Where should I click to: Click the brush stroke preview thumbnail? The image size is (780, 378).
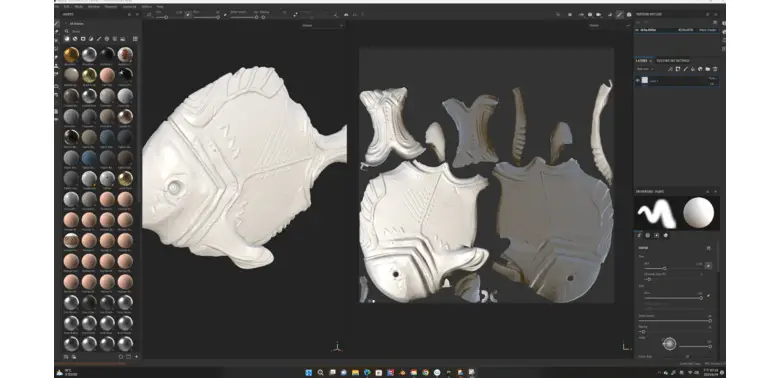(x=656, y=213)
